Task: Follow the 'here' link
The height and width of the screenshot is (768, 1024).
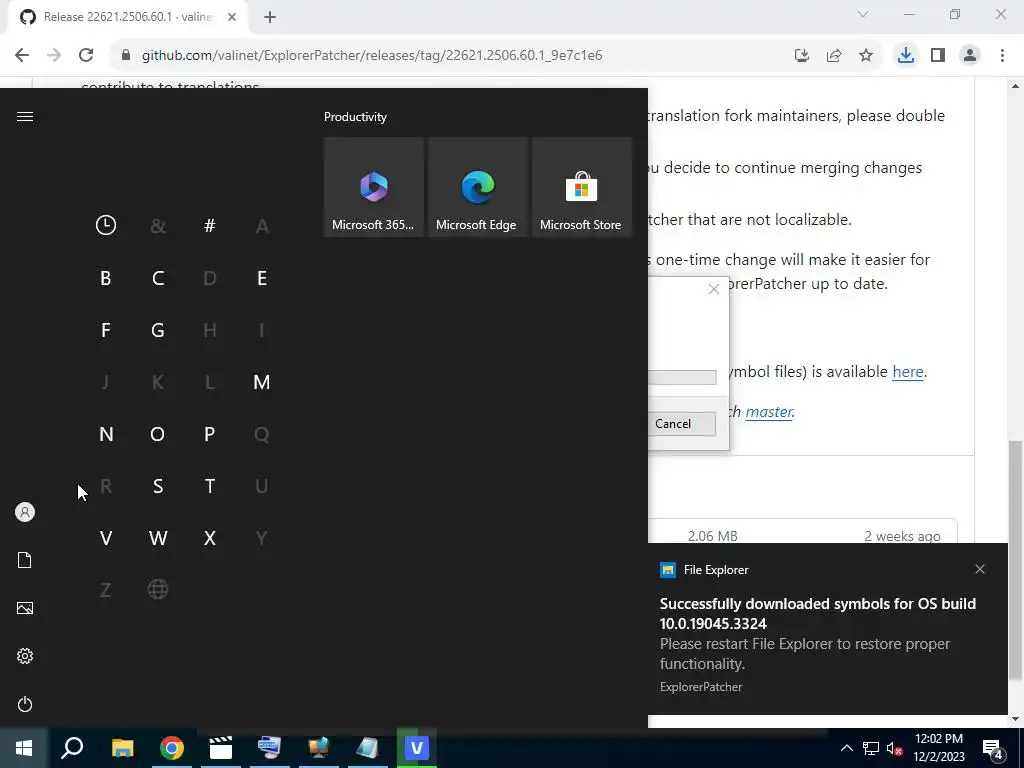Action: click(x=908, y=372)
